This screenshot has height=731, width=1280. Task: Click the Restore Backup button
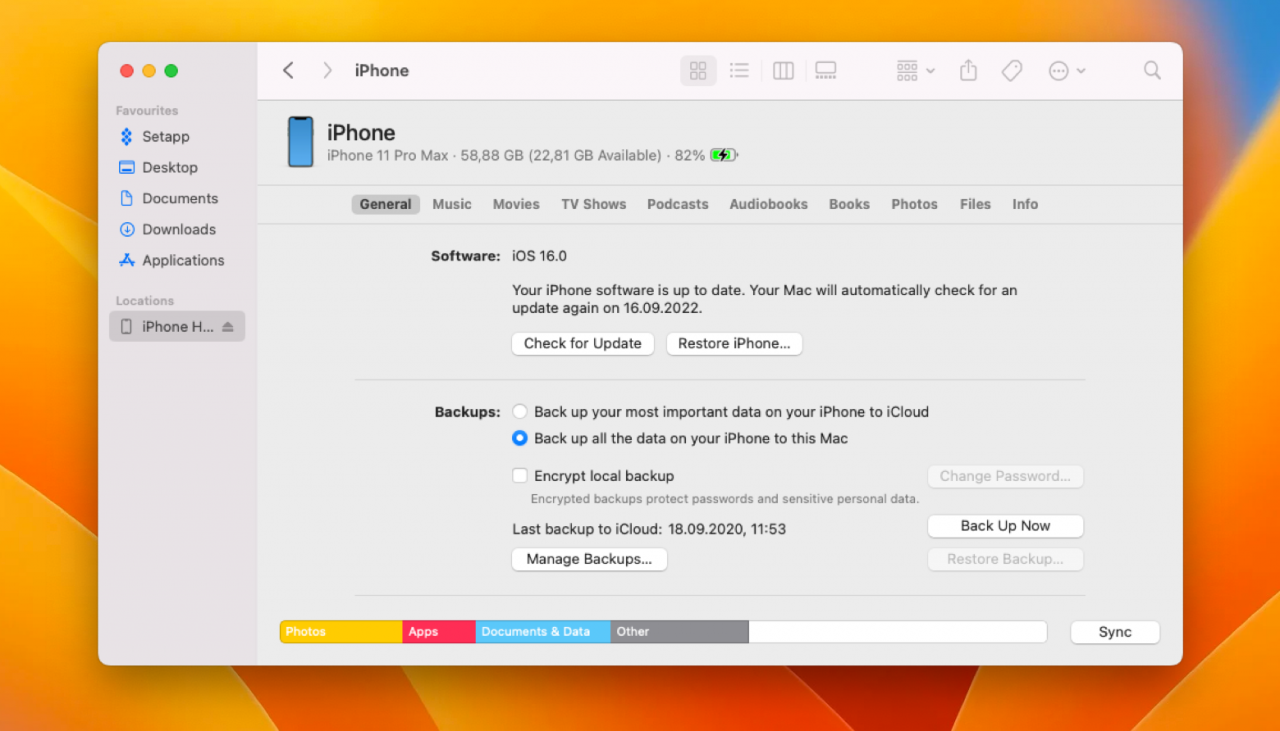(1005, 559)
